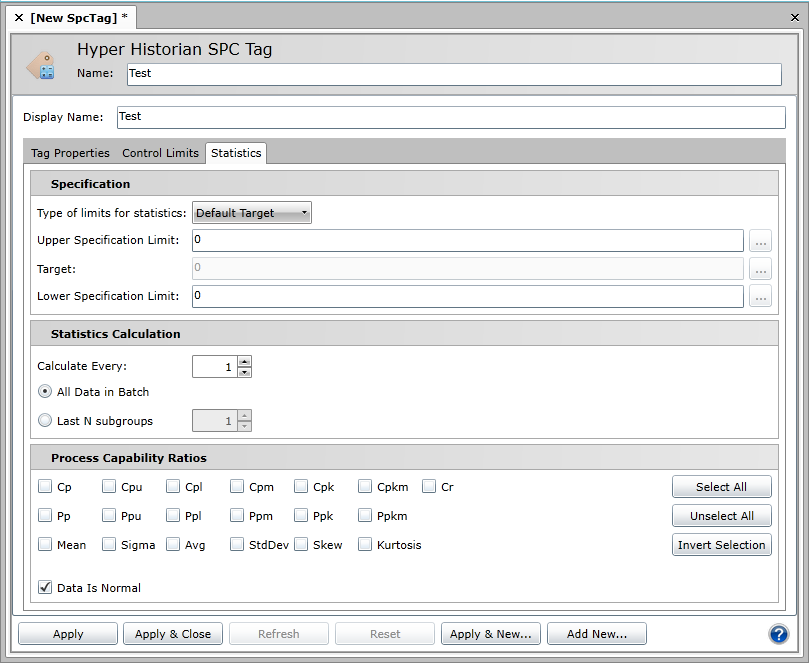Select the Last N subgroups radio option
Image resolution: width=809 pixels, height=663 pixels.
coord(45,421)
